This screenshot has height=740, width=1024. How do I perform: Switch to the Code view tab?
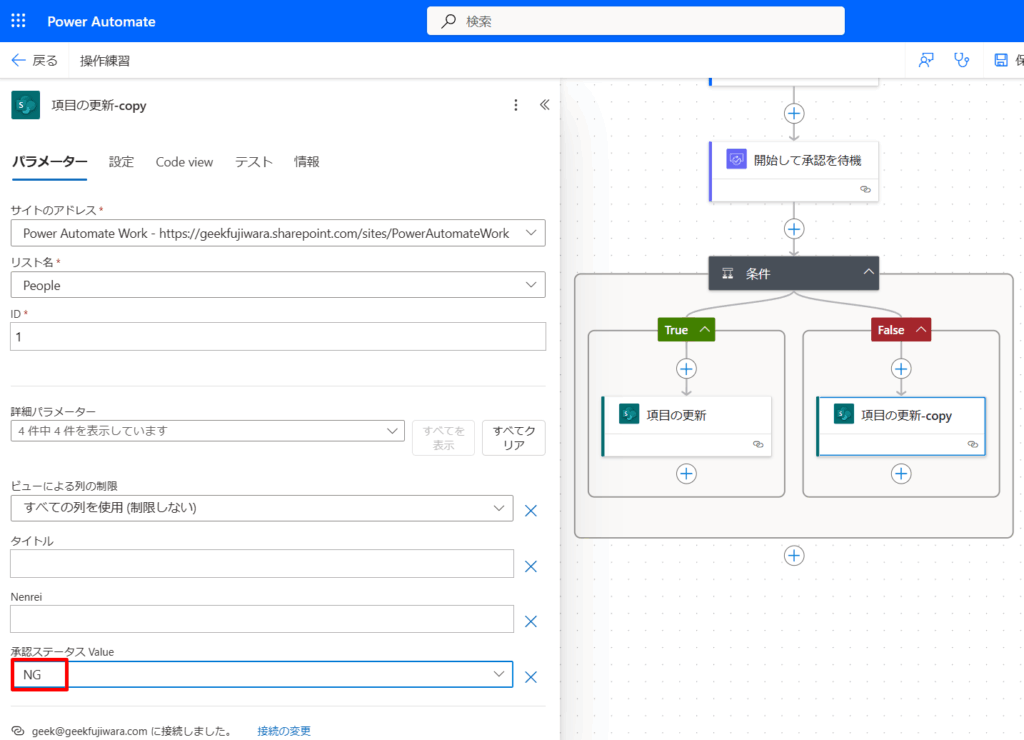coord(184,162)
